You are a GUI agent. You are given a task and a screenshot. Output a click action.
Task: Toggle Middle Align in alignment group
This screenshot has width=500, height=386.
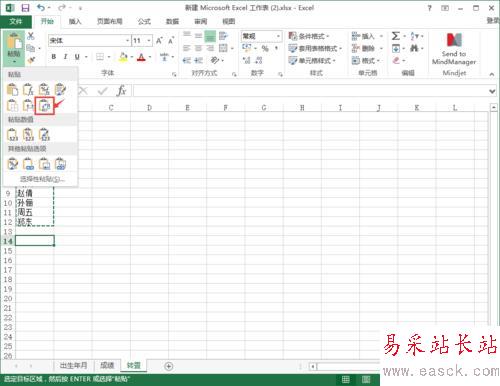coord(198,36)
